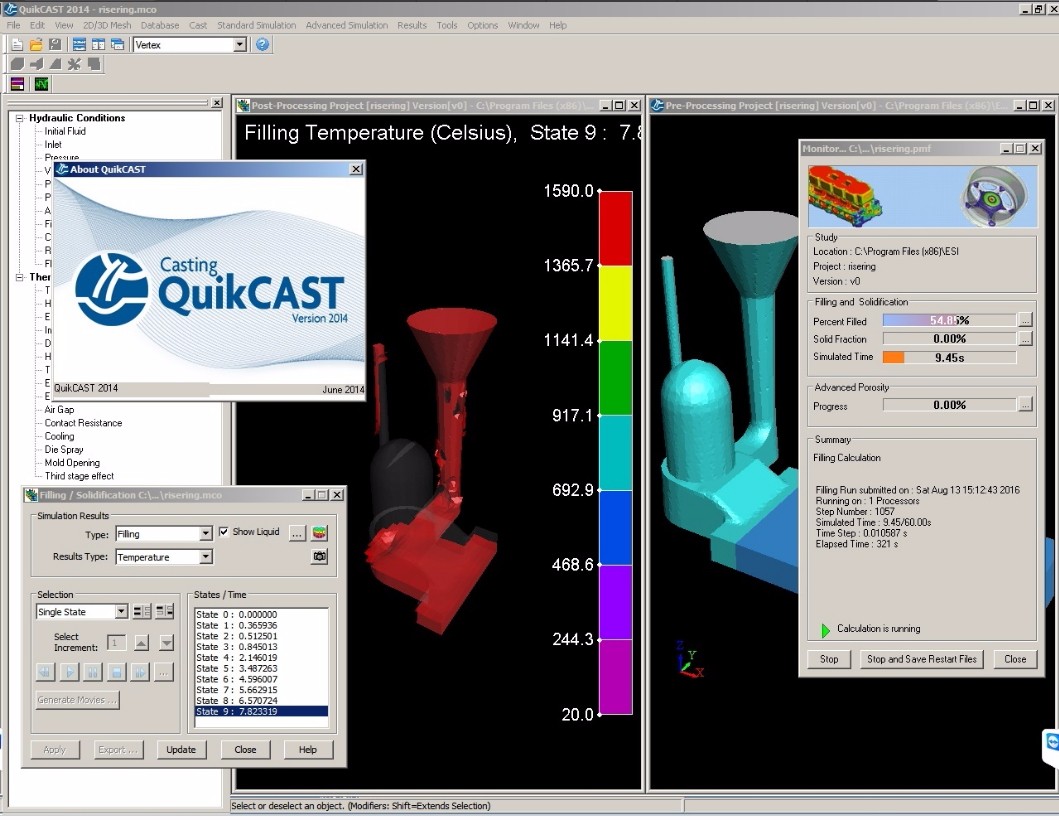Screen dimensions: 1059x820
Task: Click the tile windows horizontally toolbar icon
Action: (79, 45)
